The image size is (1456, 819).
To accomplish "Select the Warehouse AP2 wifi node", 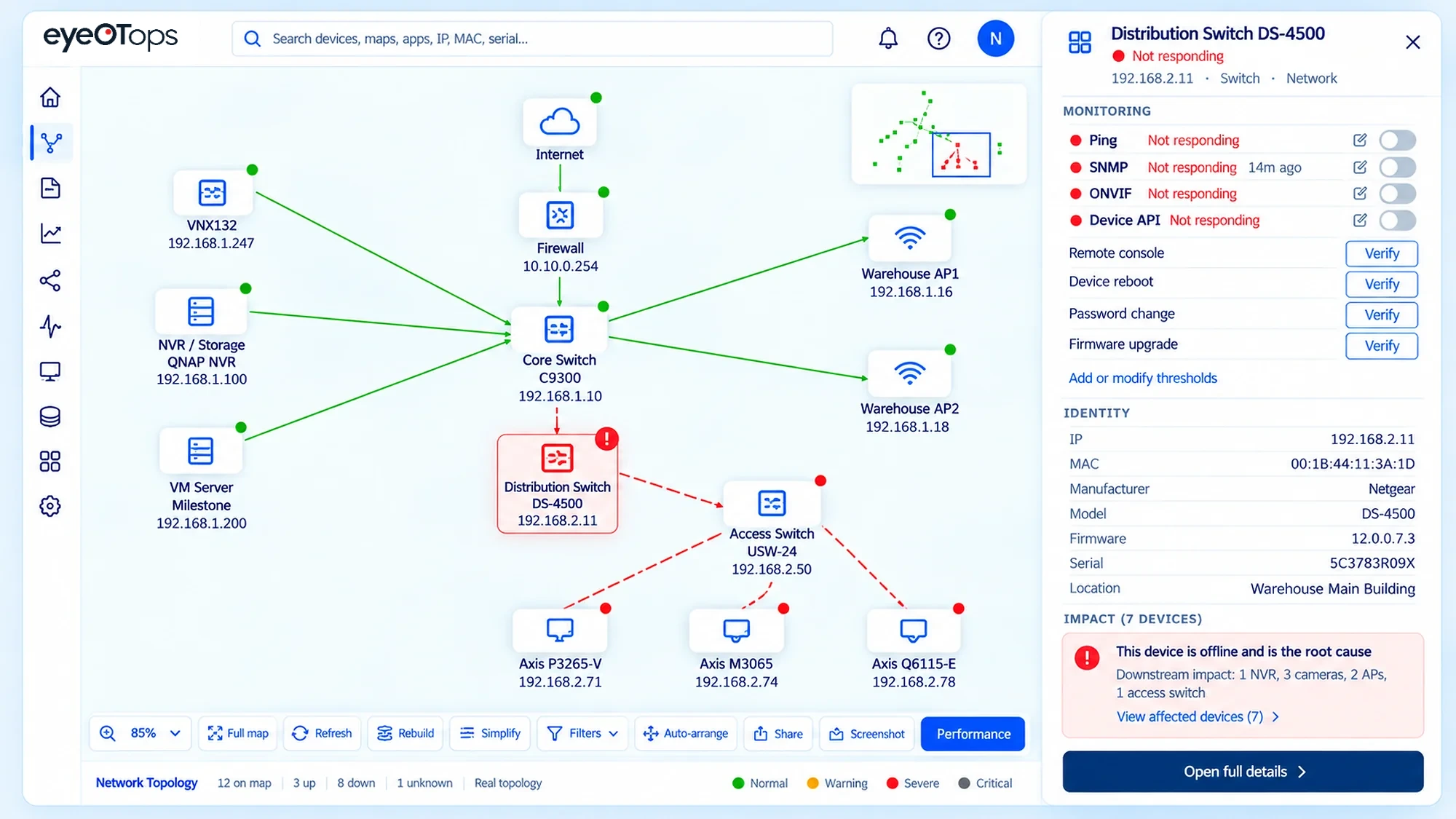I will pos(910,373).
